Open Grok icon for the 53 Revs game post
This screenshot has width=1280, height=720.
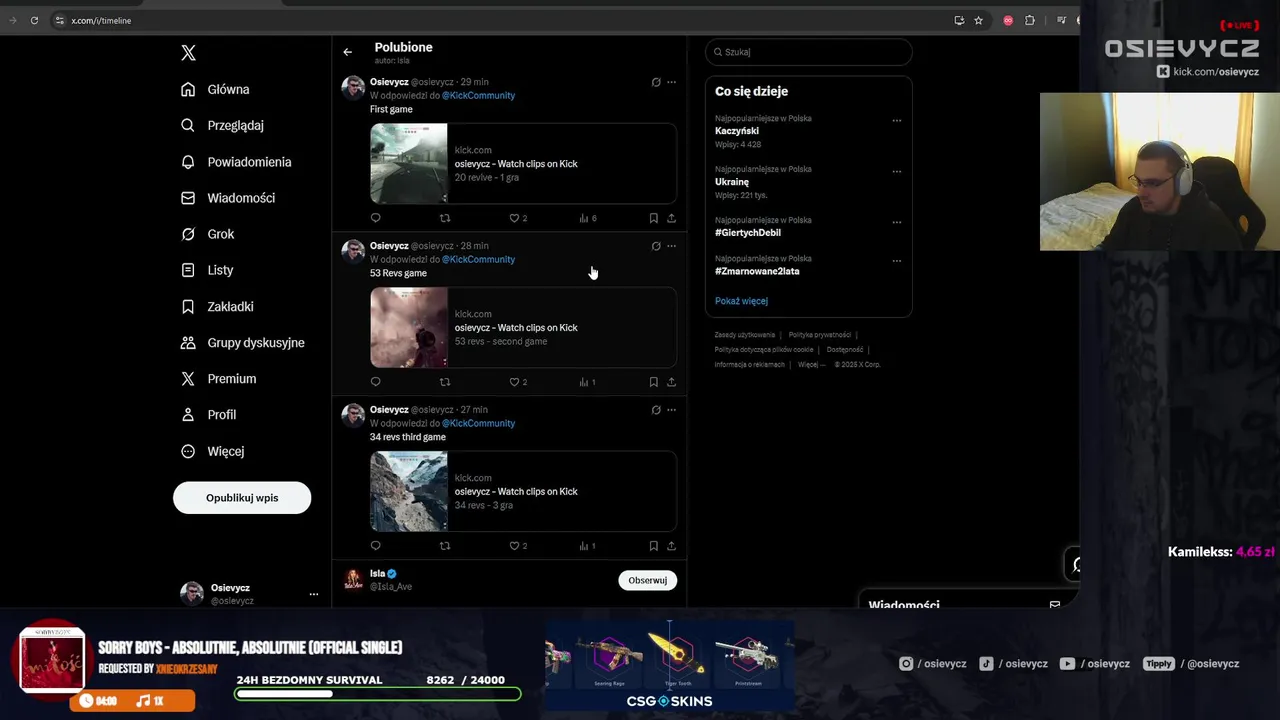coord(656,246)
